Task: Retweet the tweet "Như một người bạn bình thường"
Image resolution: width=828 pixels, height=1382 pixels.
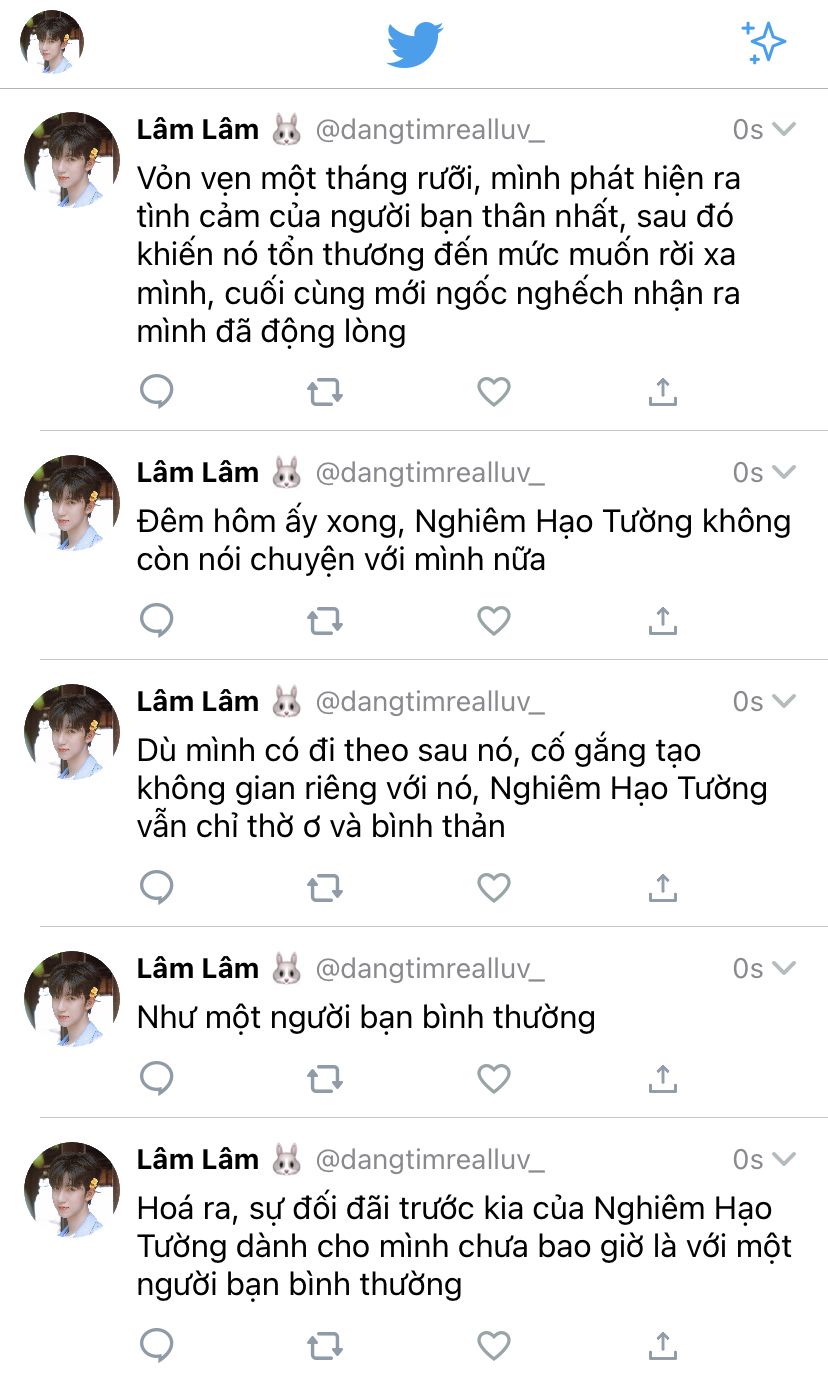Action: 325,1078
